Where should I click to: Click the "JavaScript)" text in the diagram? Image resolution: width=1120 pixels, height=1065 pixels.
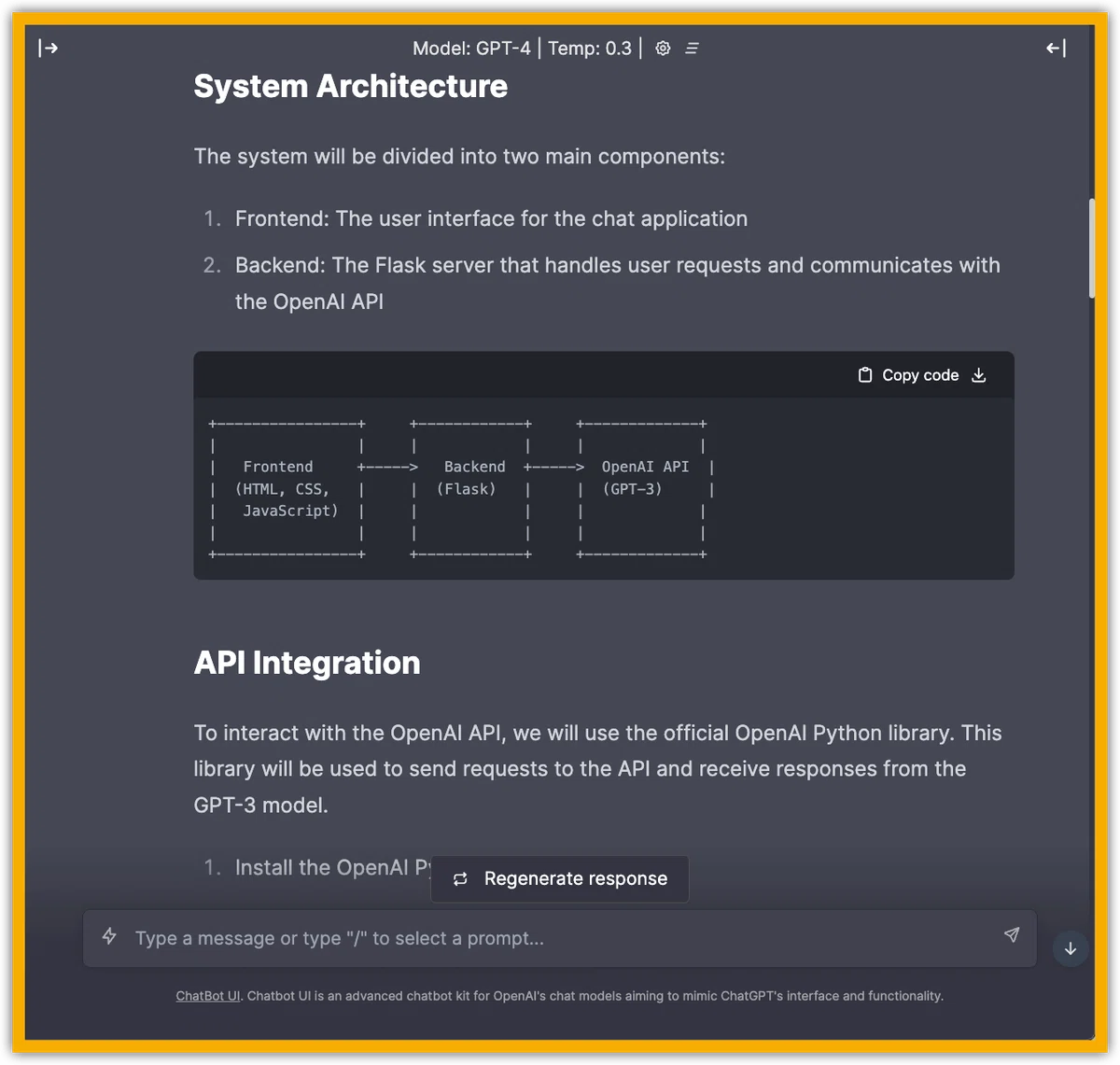pyautogui.click(x=290, y=511)
